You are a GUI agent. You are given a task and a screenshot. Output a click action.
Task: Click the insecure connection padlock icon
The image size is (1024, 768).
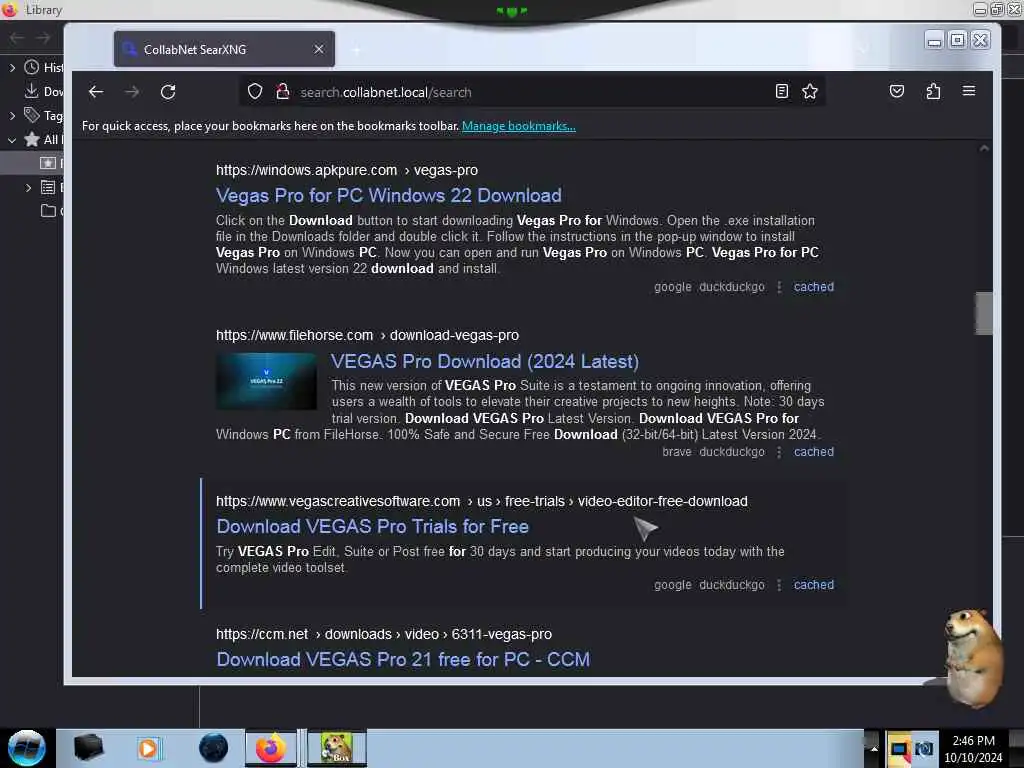[282, 91]
